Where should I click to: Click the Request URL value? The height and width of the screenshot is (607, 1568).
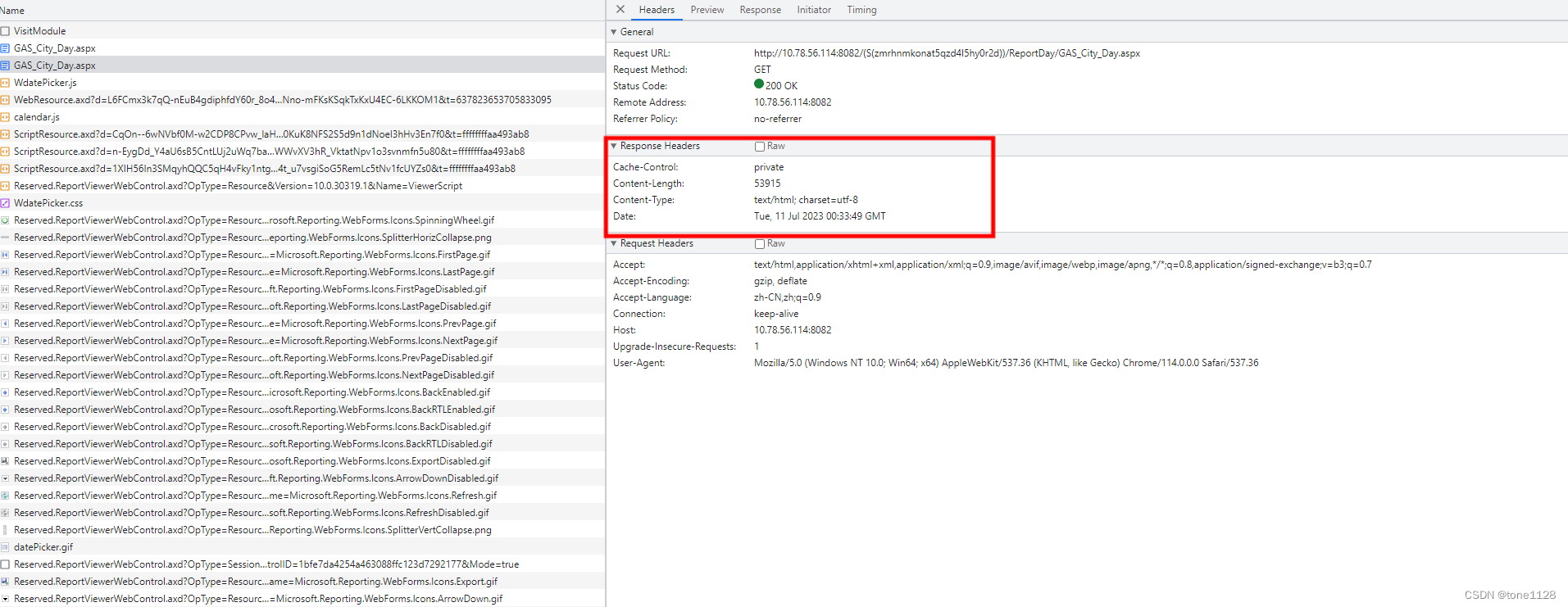(947, 53)
